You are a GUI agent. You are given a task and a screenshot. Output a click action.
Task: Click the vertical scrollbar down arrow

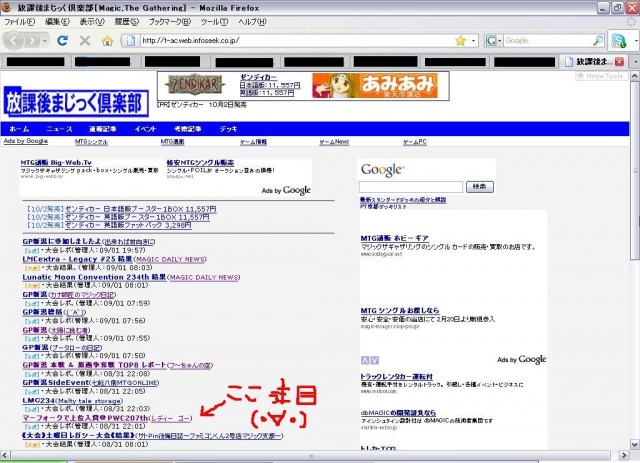[x=635, y=444]
